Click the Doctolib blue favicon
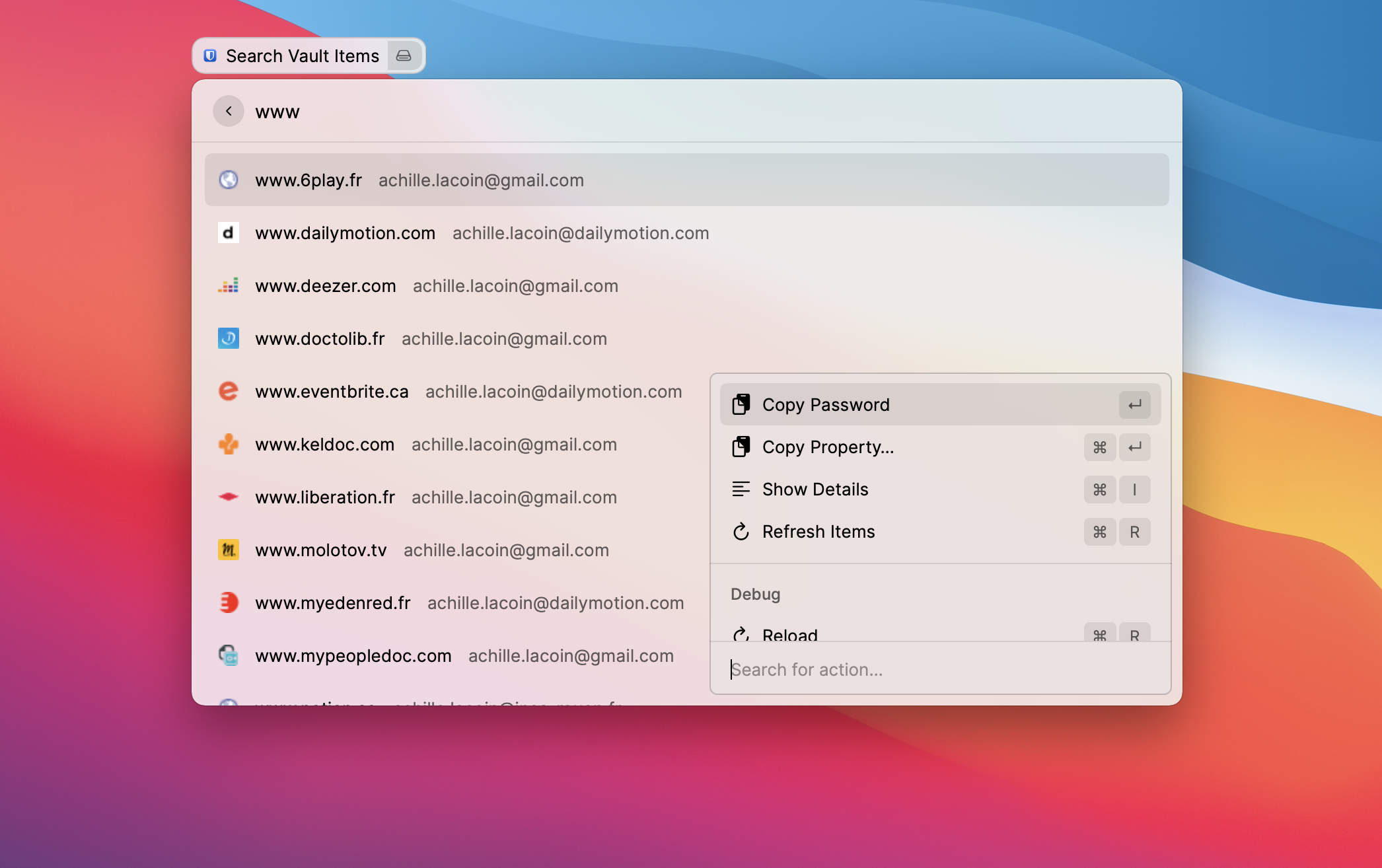This screenshot has height=868, width=1382. click(x=228, y=338)
